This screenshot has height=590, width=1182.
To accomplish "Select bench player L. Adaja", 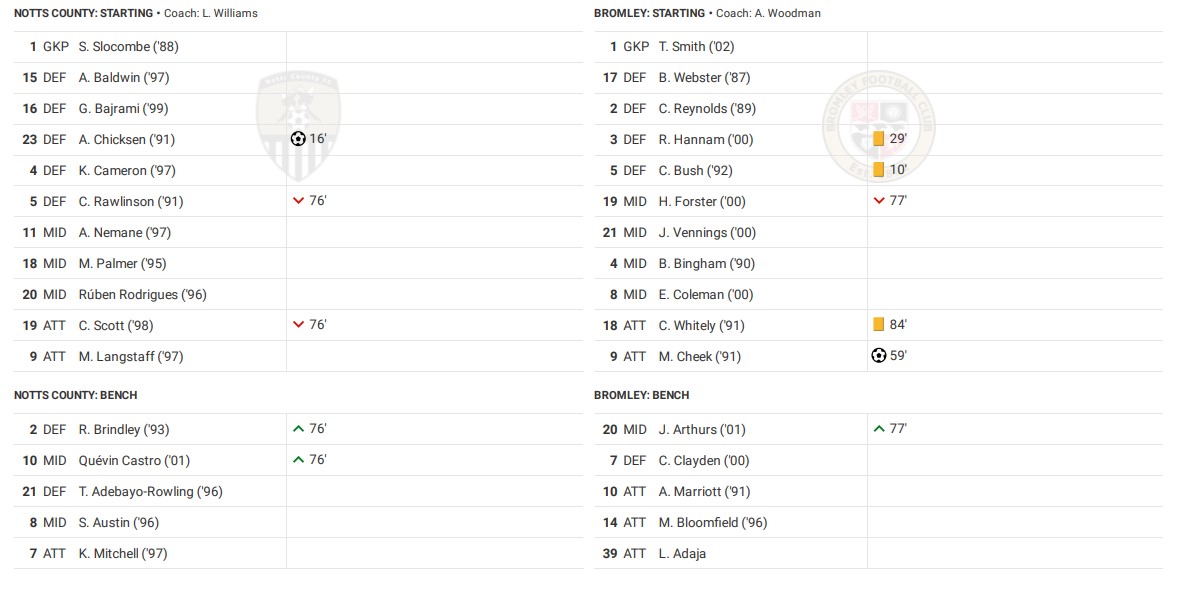I will [x=682, y=553].
